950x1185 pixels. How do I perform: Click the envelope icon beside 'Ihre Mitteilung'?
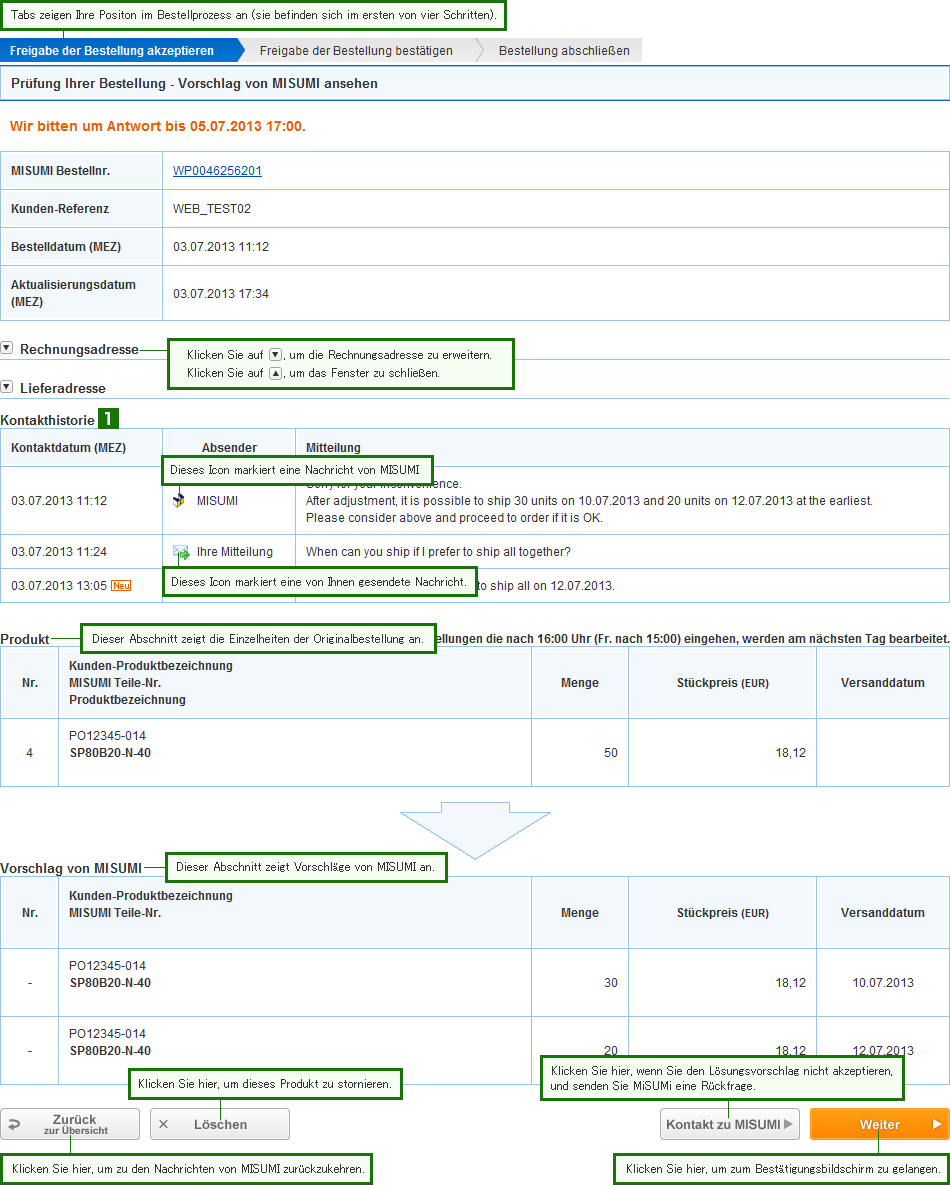coord(181,552)
